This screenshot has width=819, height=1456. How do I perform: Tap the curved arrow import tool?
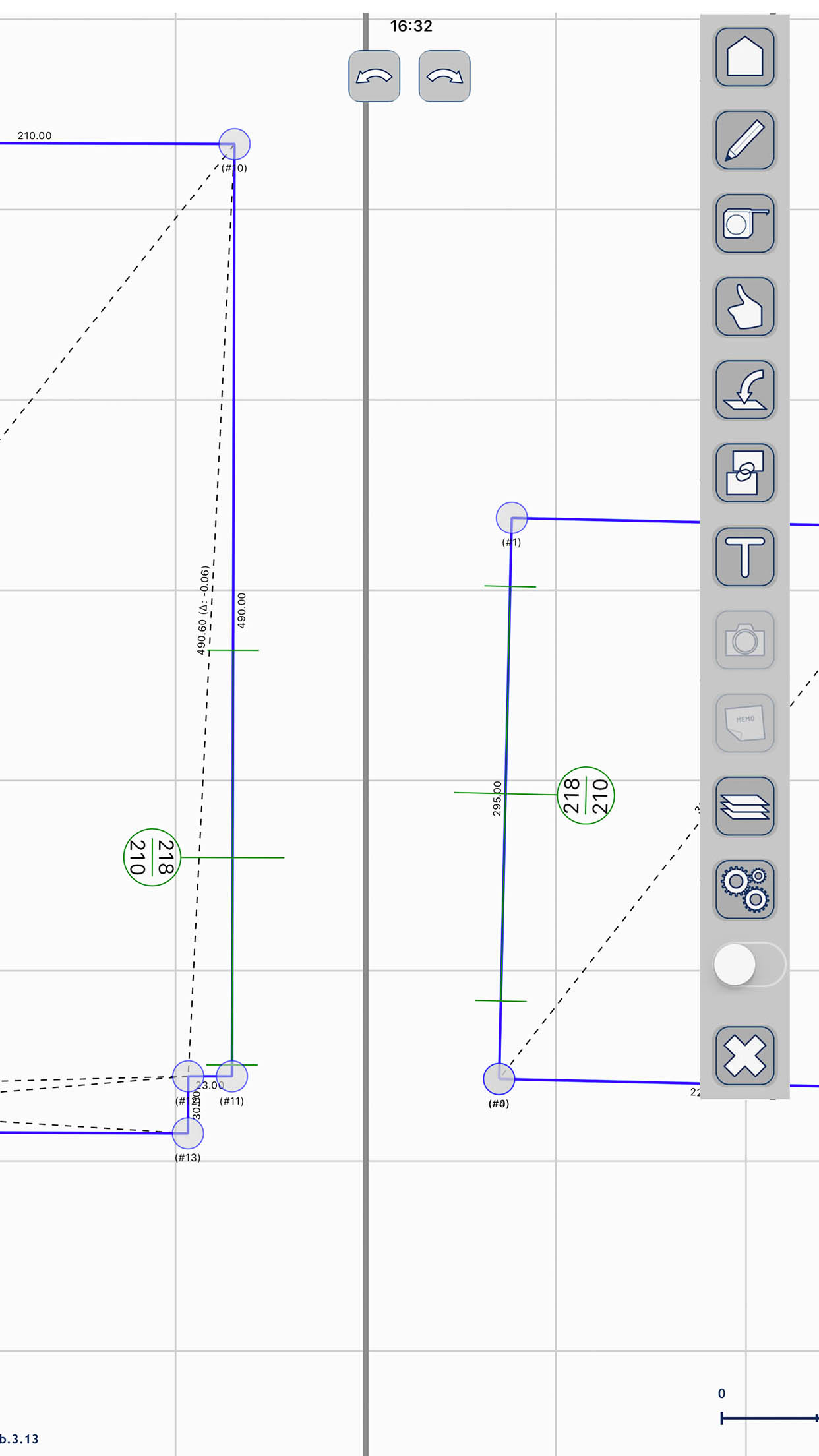(744, 390)
